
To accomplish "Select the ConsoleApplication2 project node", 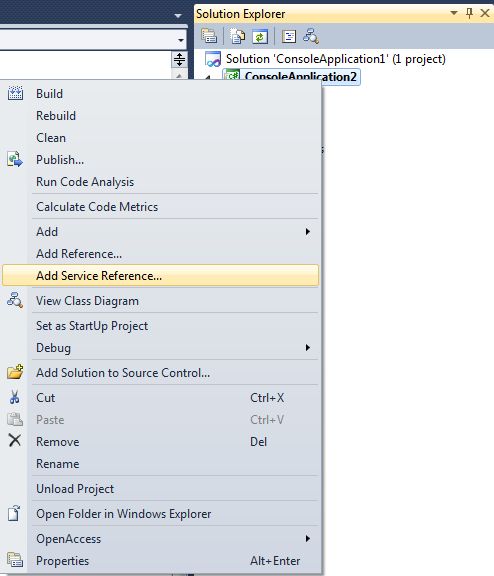I will [x=291, y=76].
